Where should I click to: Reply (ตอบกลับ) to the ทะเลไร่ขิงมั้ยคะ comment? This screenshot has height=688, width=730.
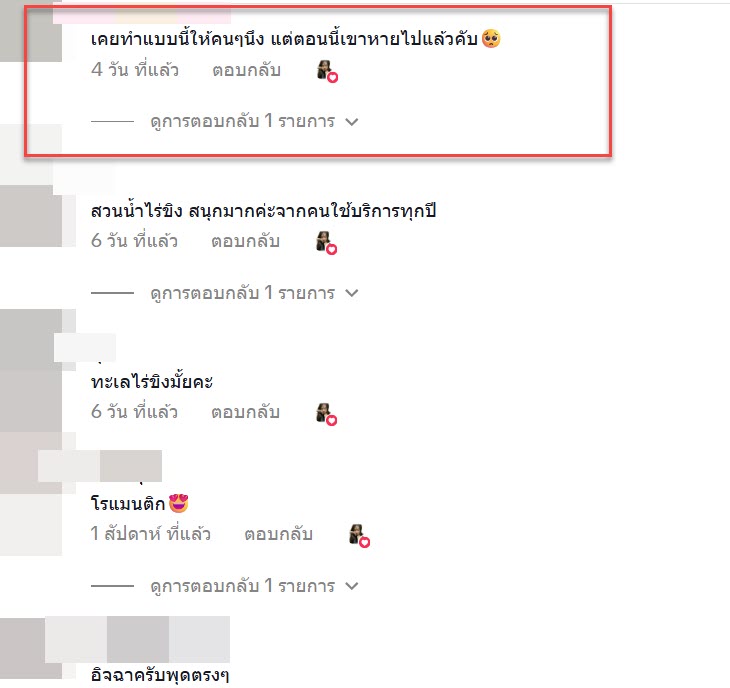245,412
